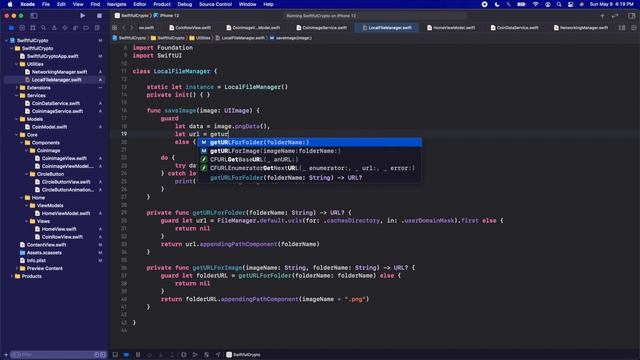Click the Run (play) button

[82, 16]
